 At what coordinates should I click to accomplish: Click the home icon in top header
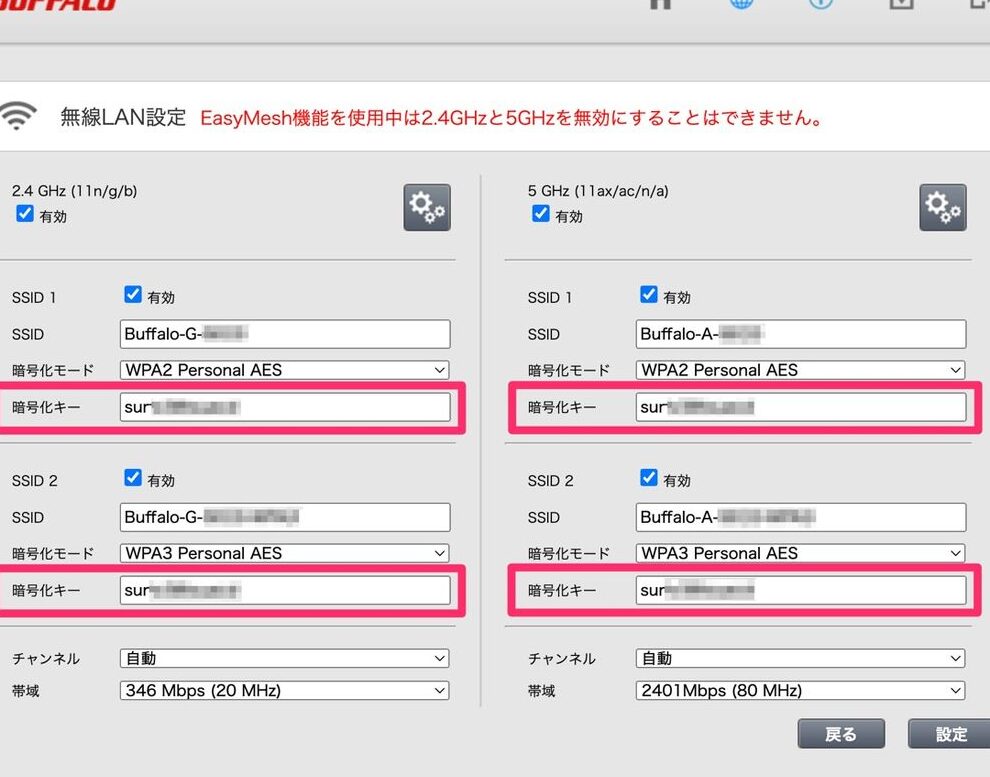pyautogui.click(x=660, y=3)
